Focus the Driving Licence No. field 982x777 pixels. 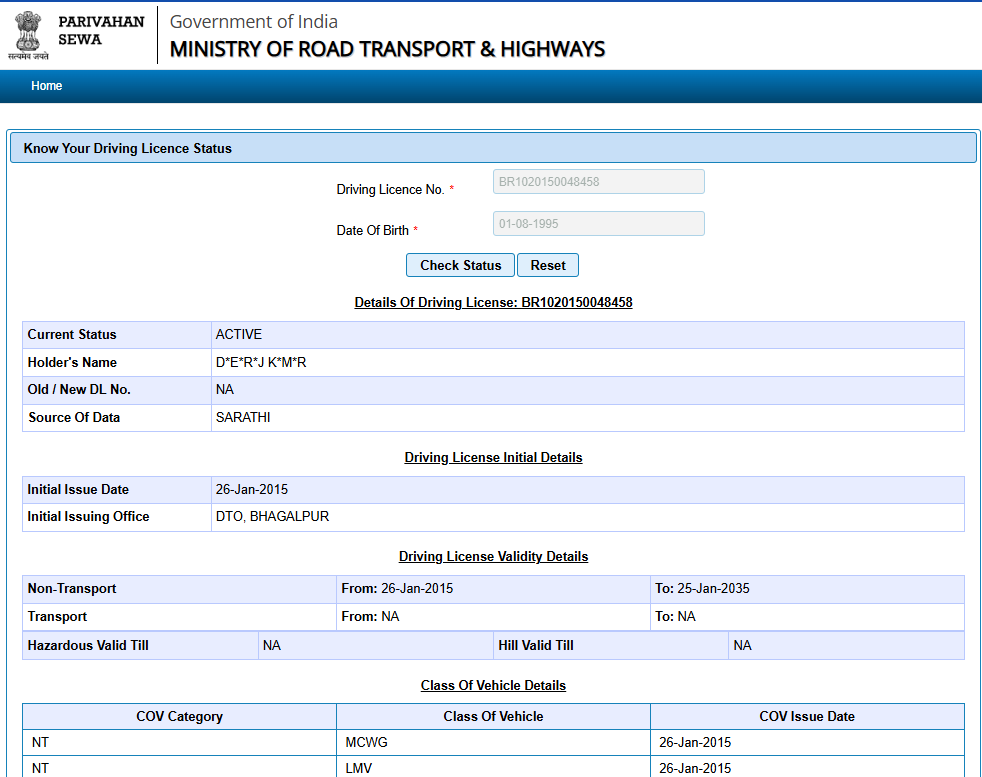click(x=599, y=182)
